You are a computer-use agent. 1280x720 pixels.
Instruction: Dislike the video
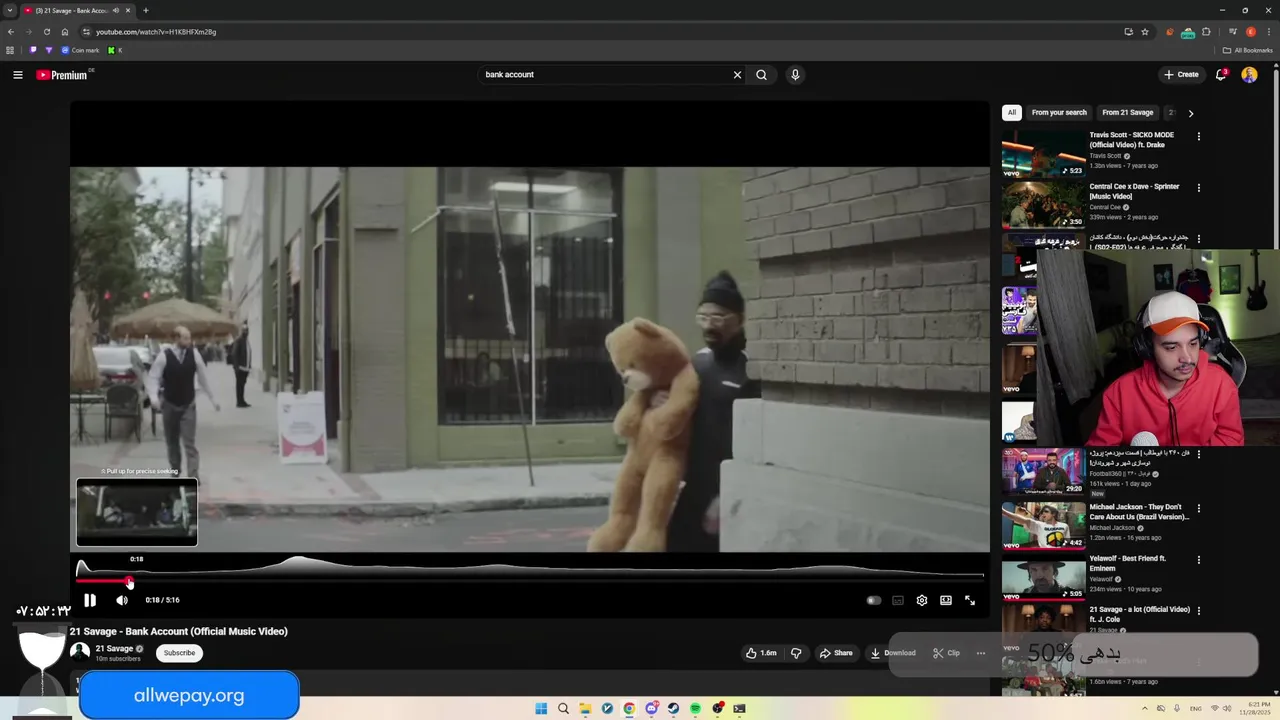click(x=796, y=653)
